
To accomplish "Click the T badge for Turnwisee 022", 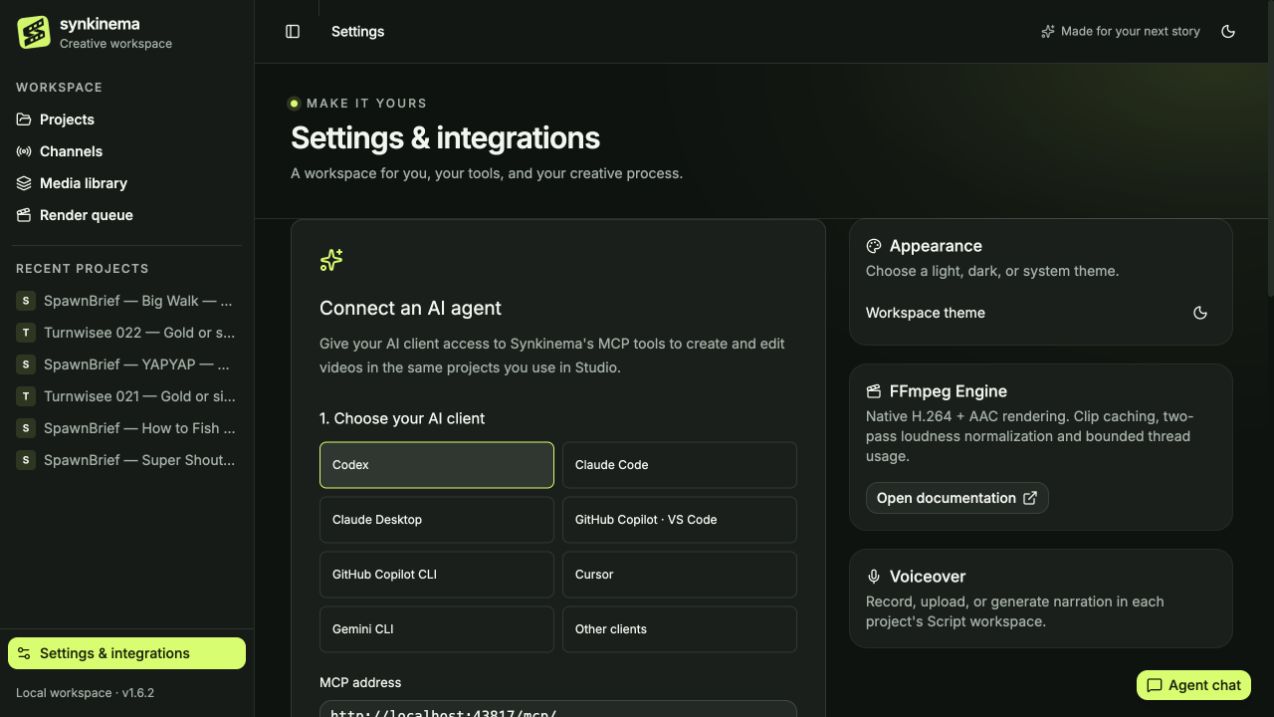I will tap(26, 332).
